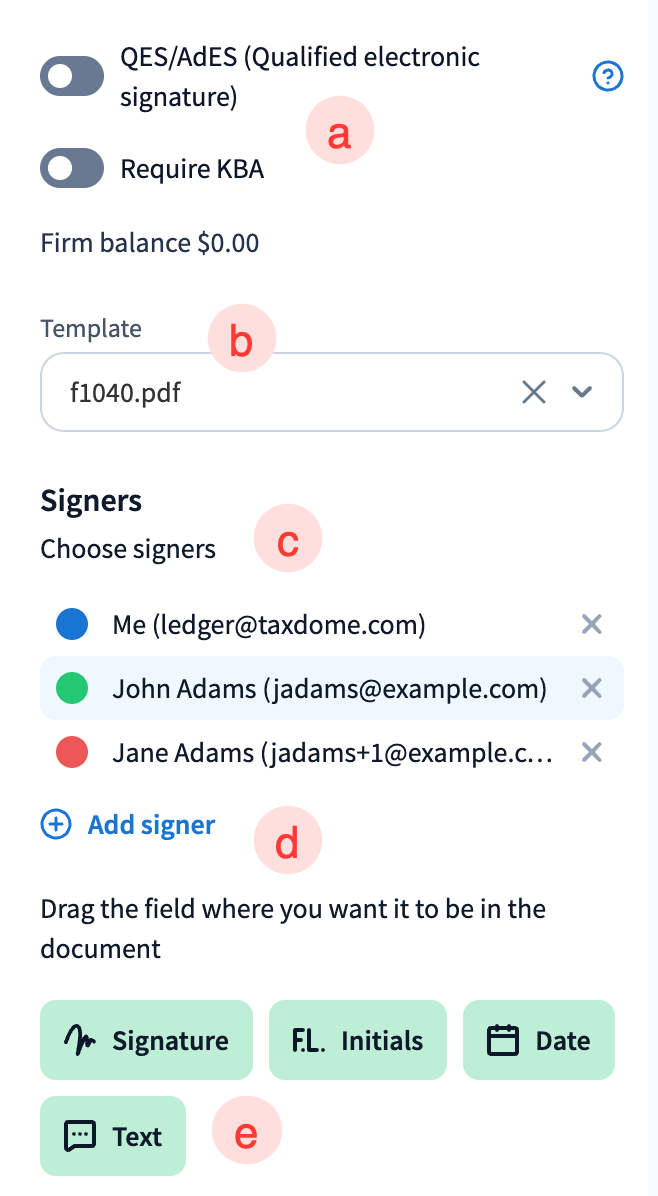Click the Signature field pen icon
The height and width of the screenshot is (1196, 658).
point(80,1040)
